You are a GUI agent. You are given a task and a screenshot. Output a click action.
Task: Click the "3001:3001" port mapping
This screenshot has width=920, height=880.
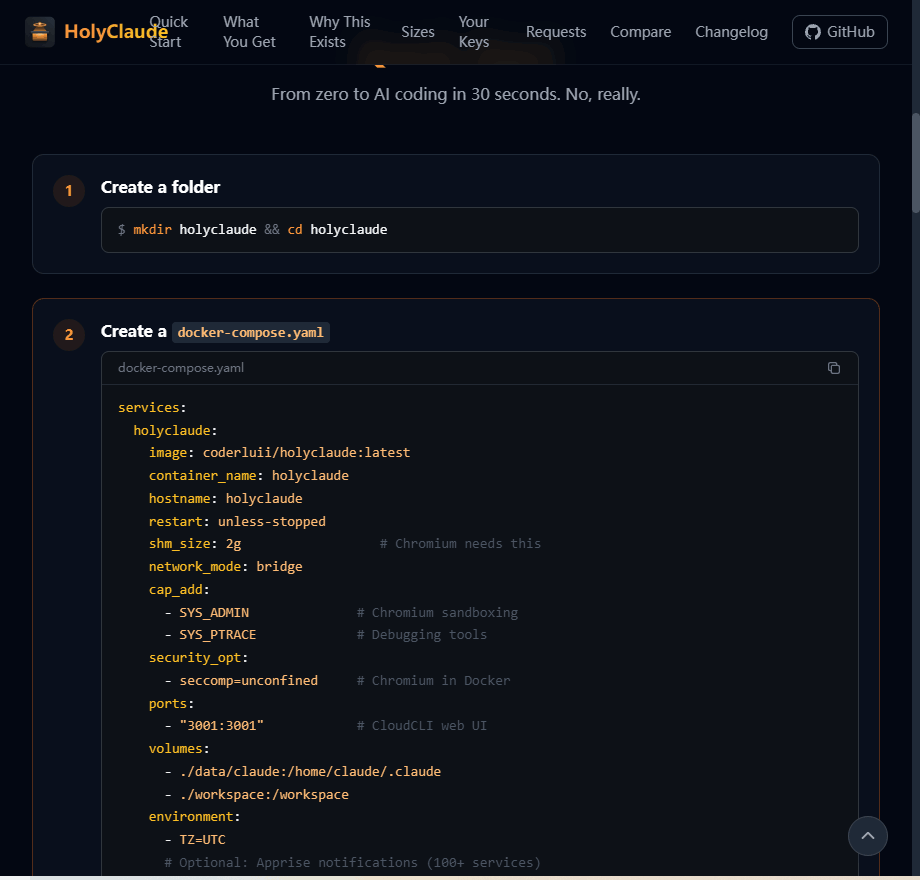[222, 726]
